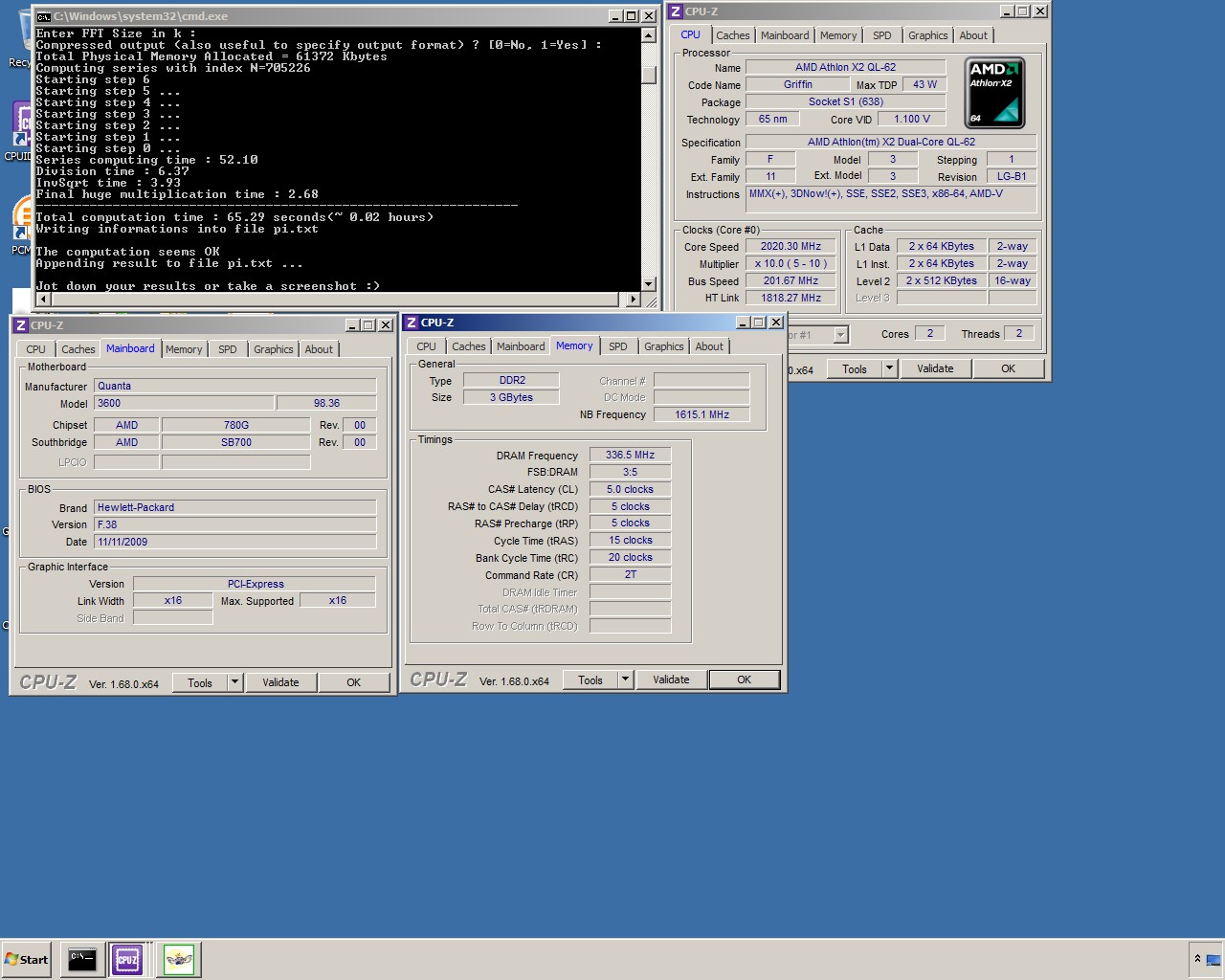
Task: Click Tools button in Memory window
Action: [x=590, y=679]
